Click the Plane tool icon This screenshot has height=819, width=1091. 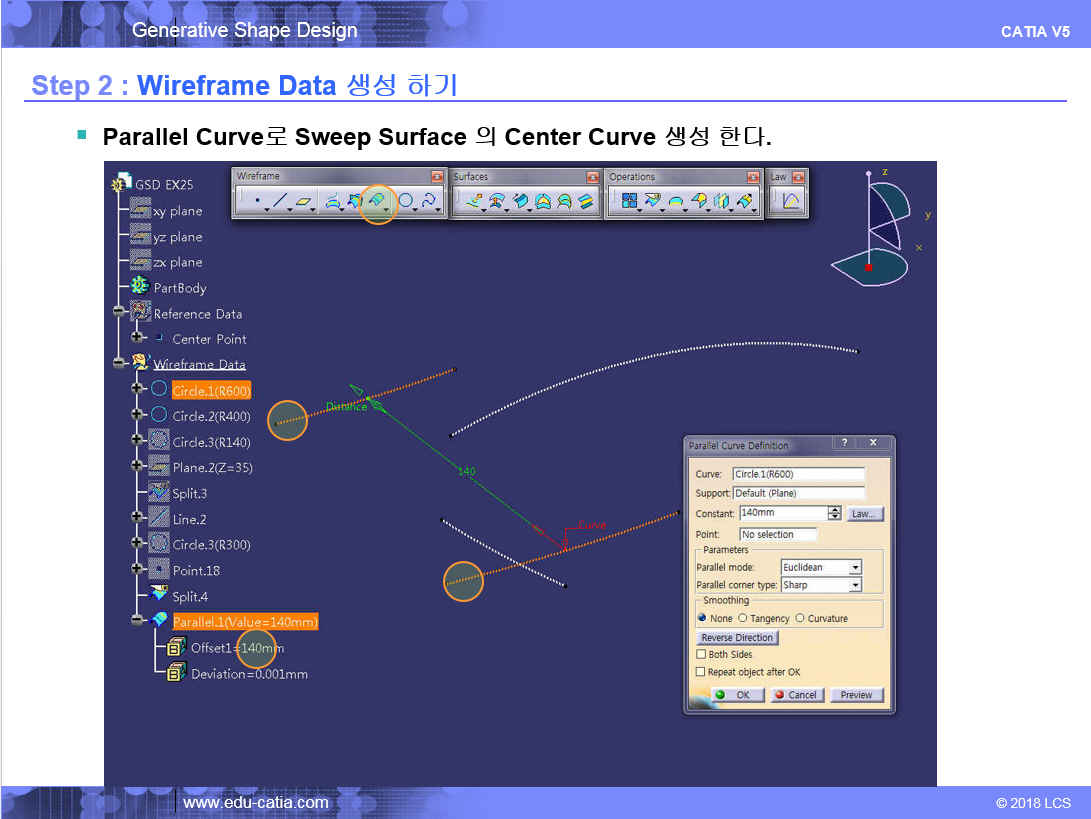(x=304, y=202)
